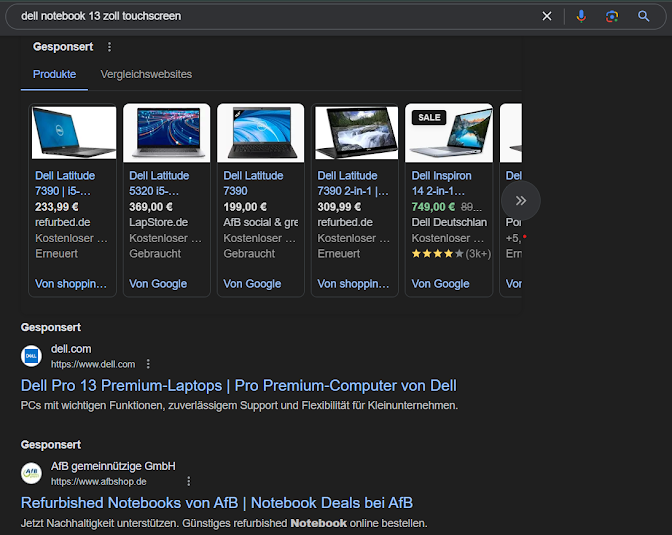Click 'Von Google' link on 199,00 € card
Image resolution: width=672 pixels, height=535 pixels.
252,284
